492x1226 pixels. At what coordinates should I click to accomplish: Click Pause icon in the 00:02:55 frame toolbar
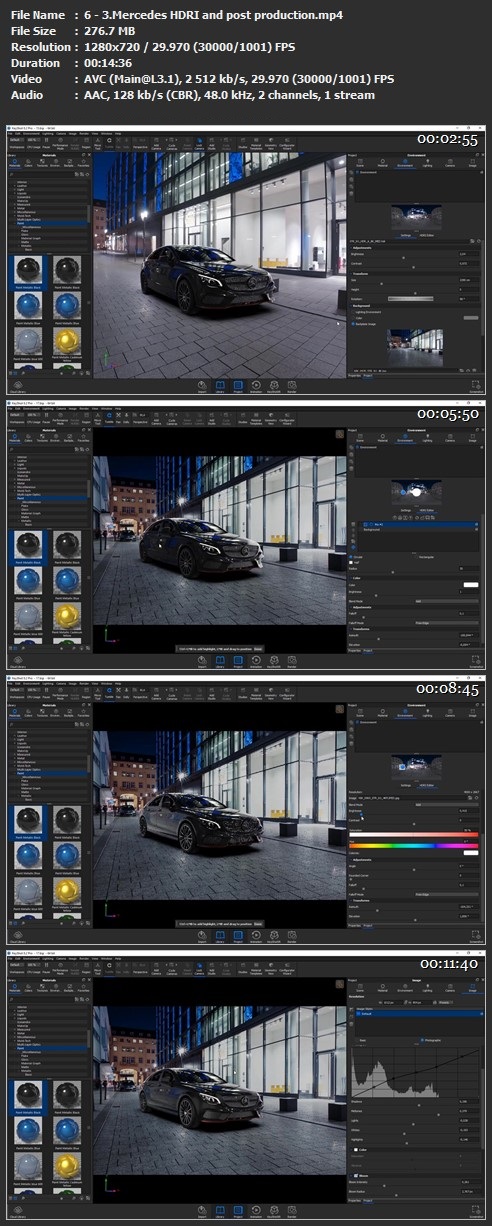click(46, 143)
